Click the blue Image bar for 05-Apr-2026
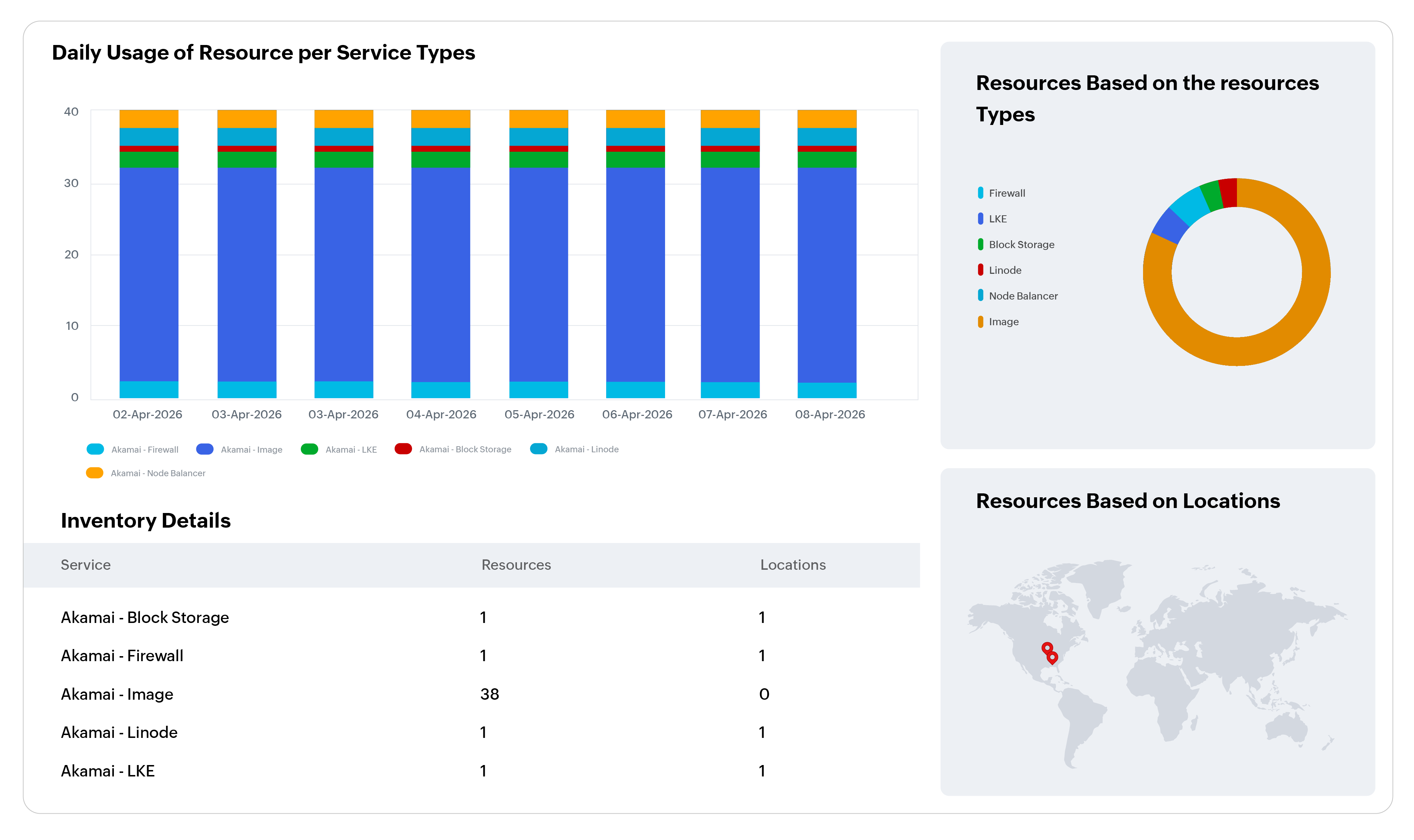This screenshot has height=840, width=1414. 538,275
